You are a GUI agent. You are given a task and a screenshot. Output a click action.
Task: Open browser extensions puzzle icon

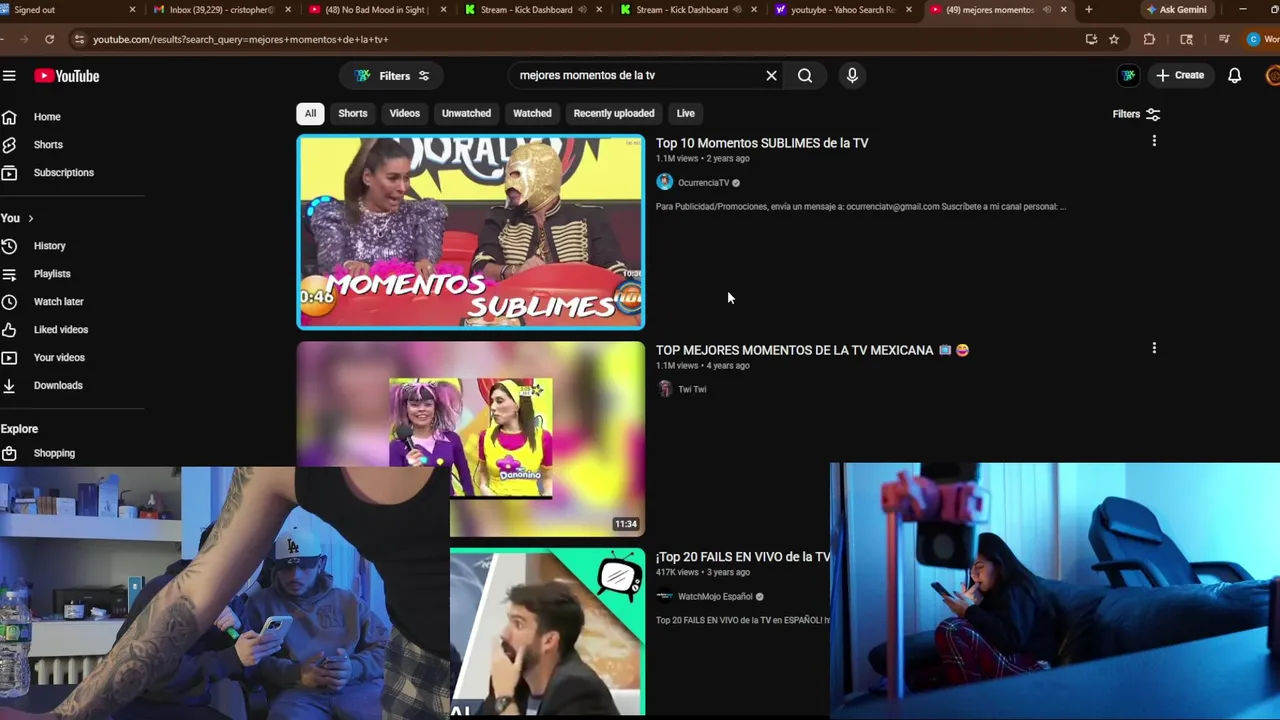coord(1149,39)
